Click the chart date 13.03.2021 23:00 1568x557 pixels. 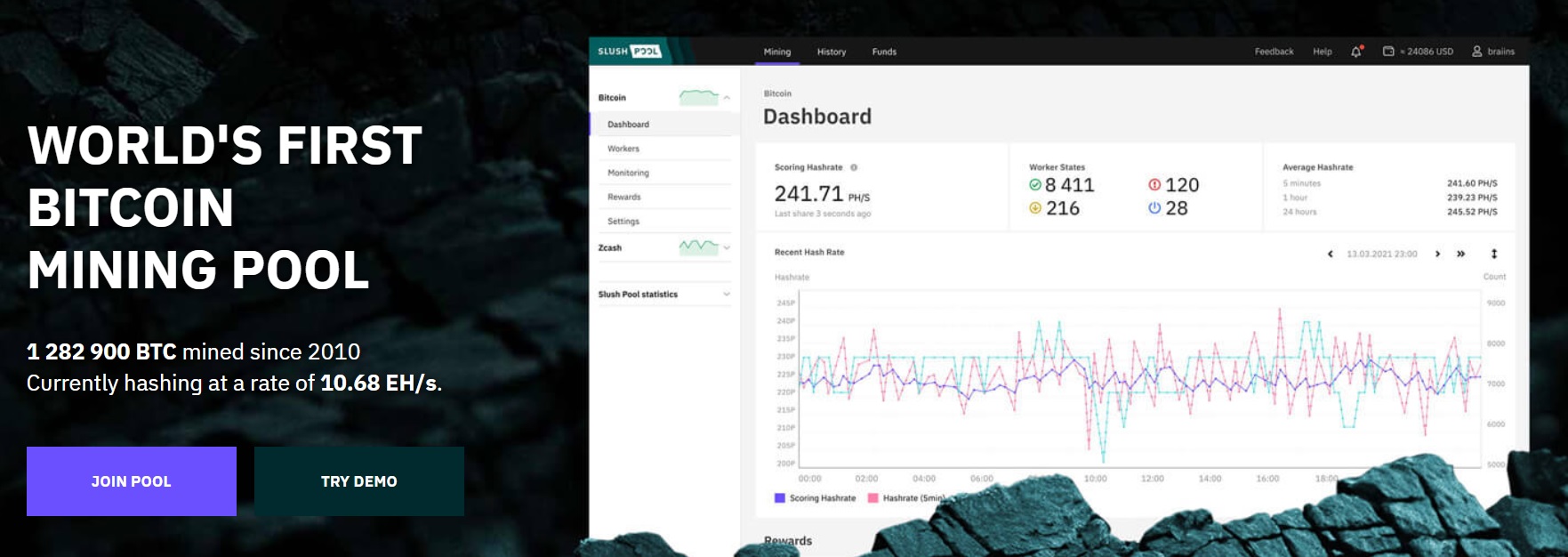pos(1382,254)
